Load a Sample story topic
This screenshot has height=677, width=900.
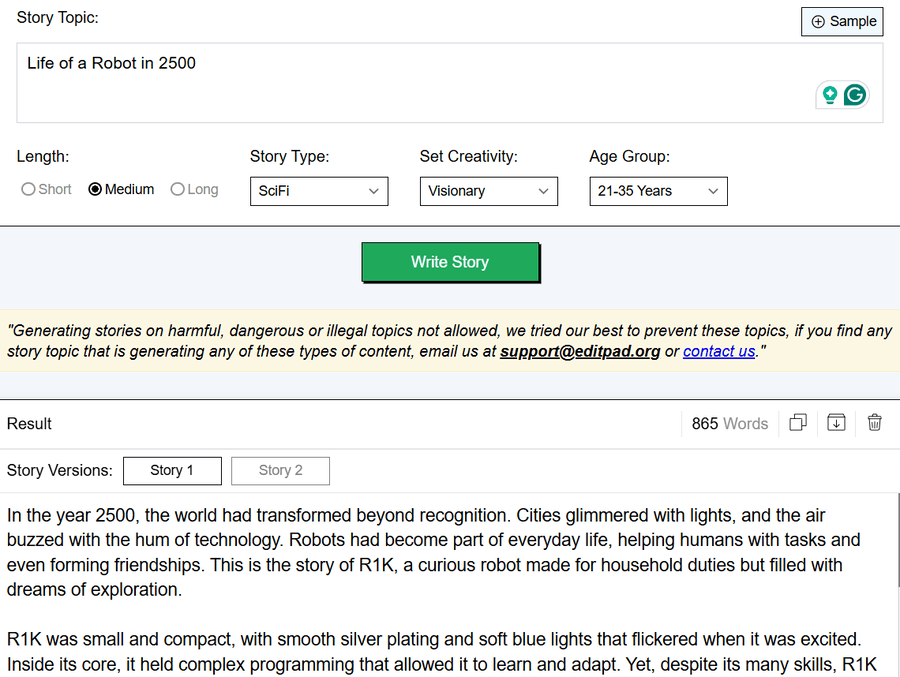[x=842, y=22]
